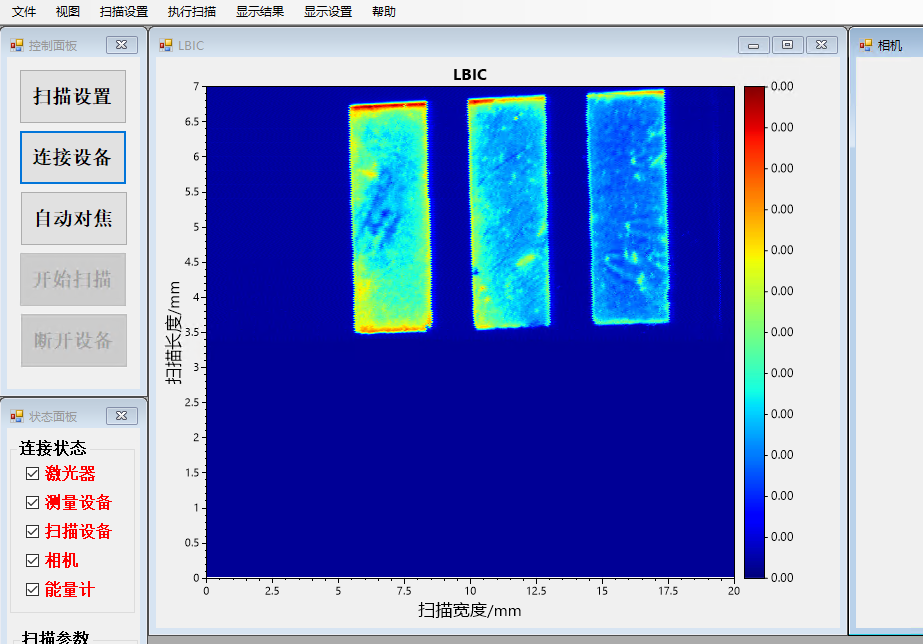Open the 显示设置 menu
This screenshot has height=644, width=923.
pyautogui.click(x=328, y=12)
